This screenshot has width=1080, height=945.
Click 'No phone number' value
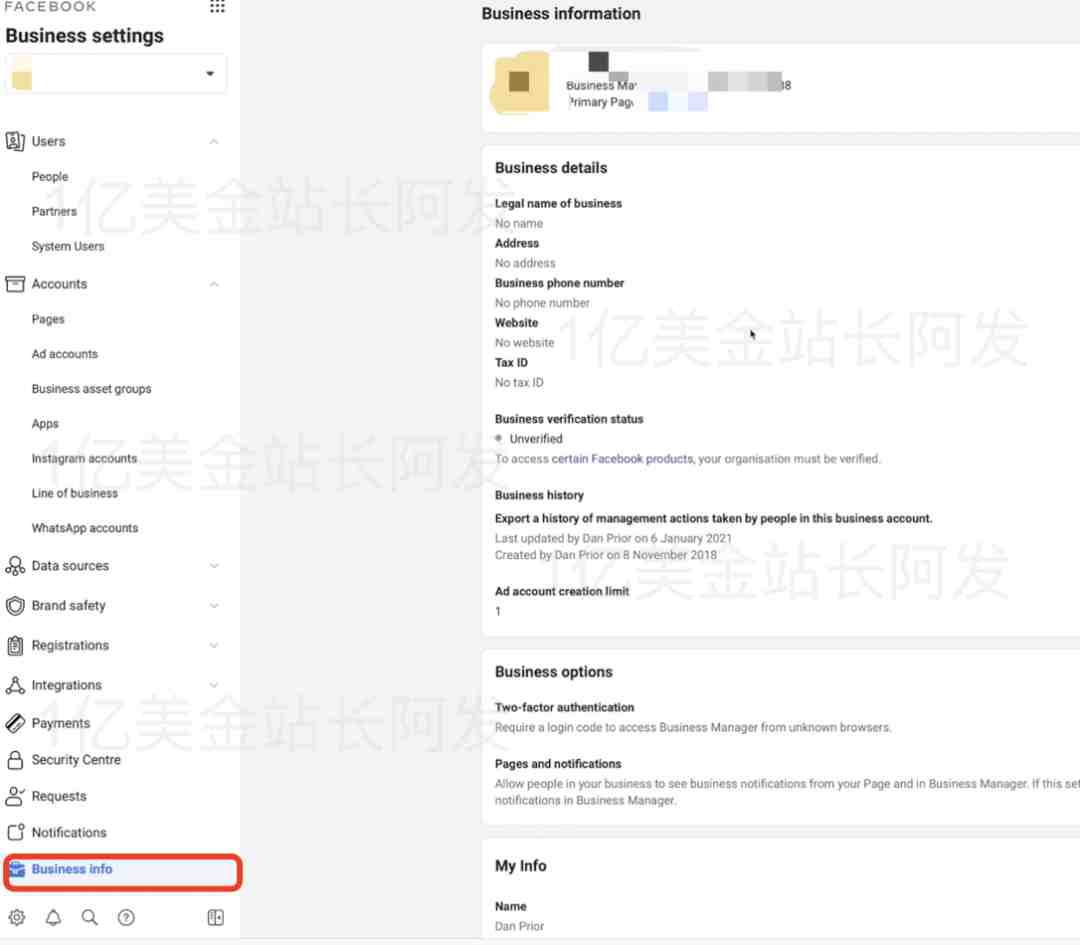pyautogui.click(x=542, y=303)
